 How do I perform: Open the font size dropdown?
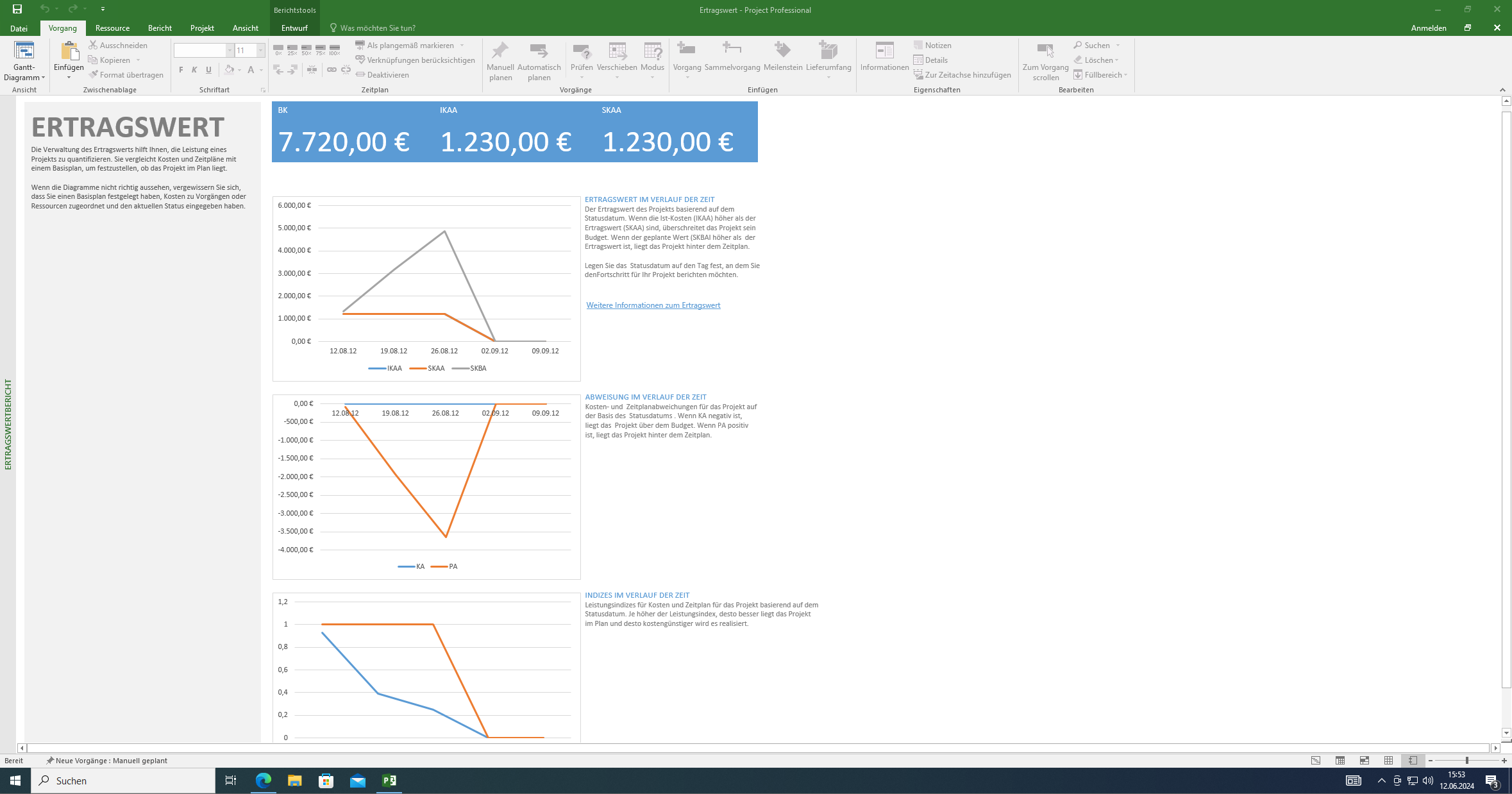pos(260,50)
